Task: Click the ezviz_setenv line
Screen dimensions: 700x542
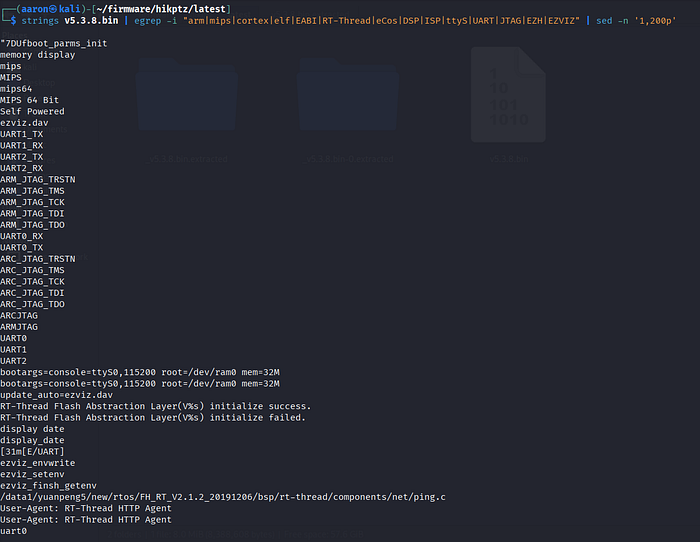Action: point(32,475)
